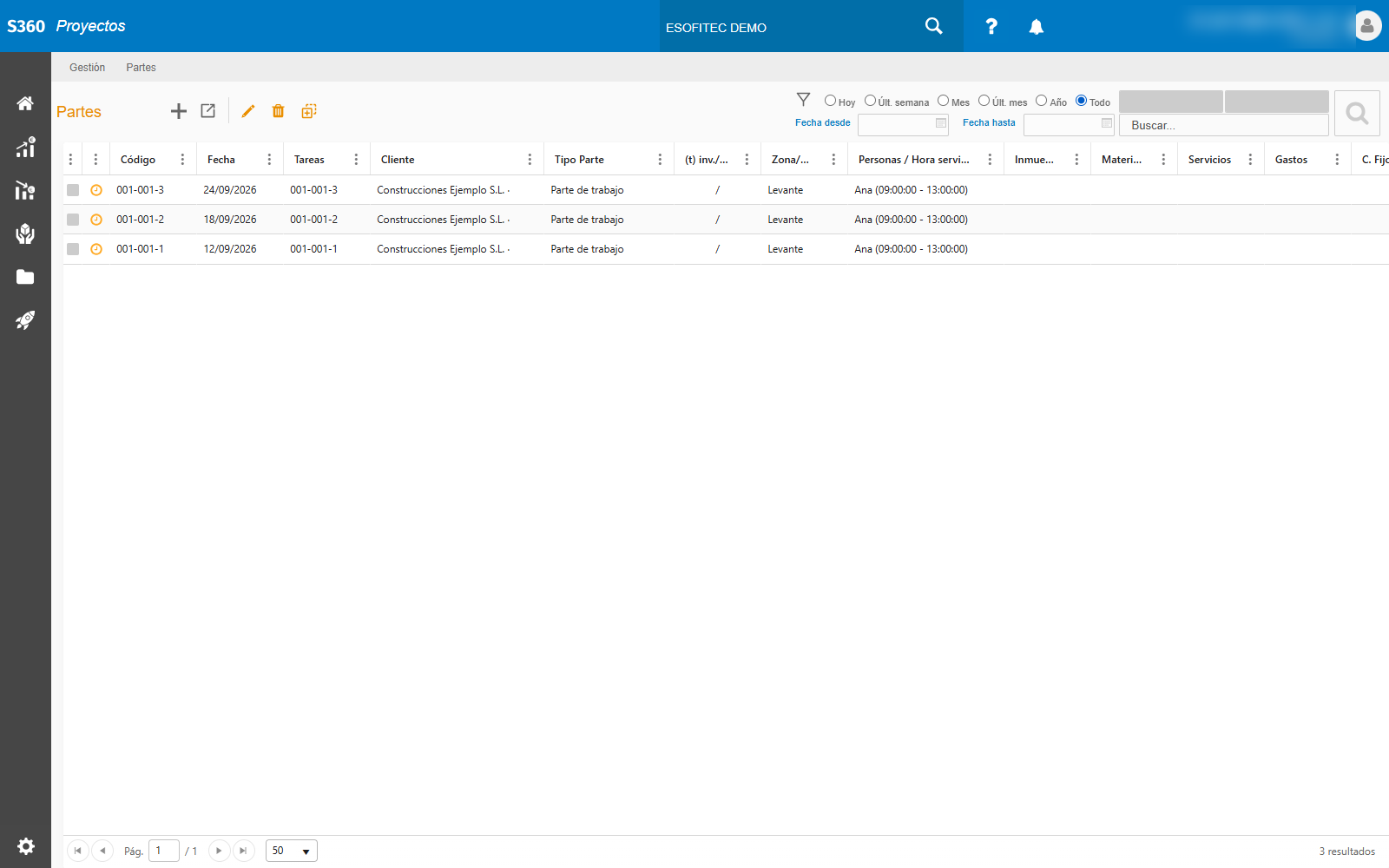The width and height of the screenshot is (1389, 868).
Task: Go to next page pagination button
Action: pos(219,851)
